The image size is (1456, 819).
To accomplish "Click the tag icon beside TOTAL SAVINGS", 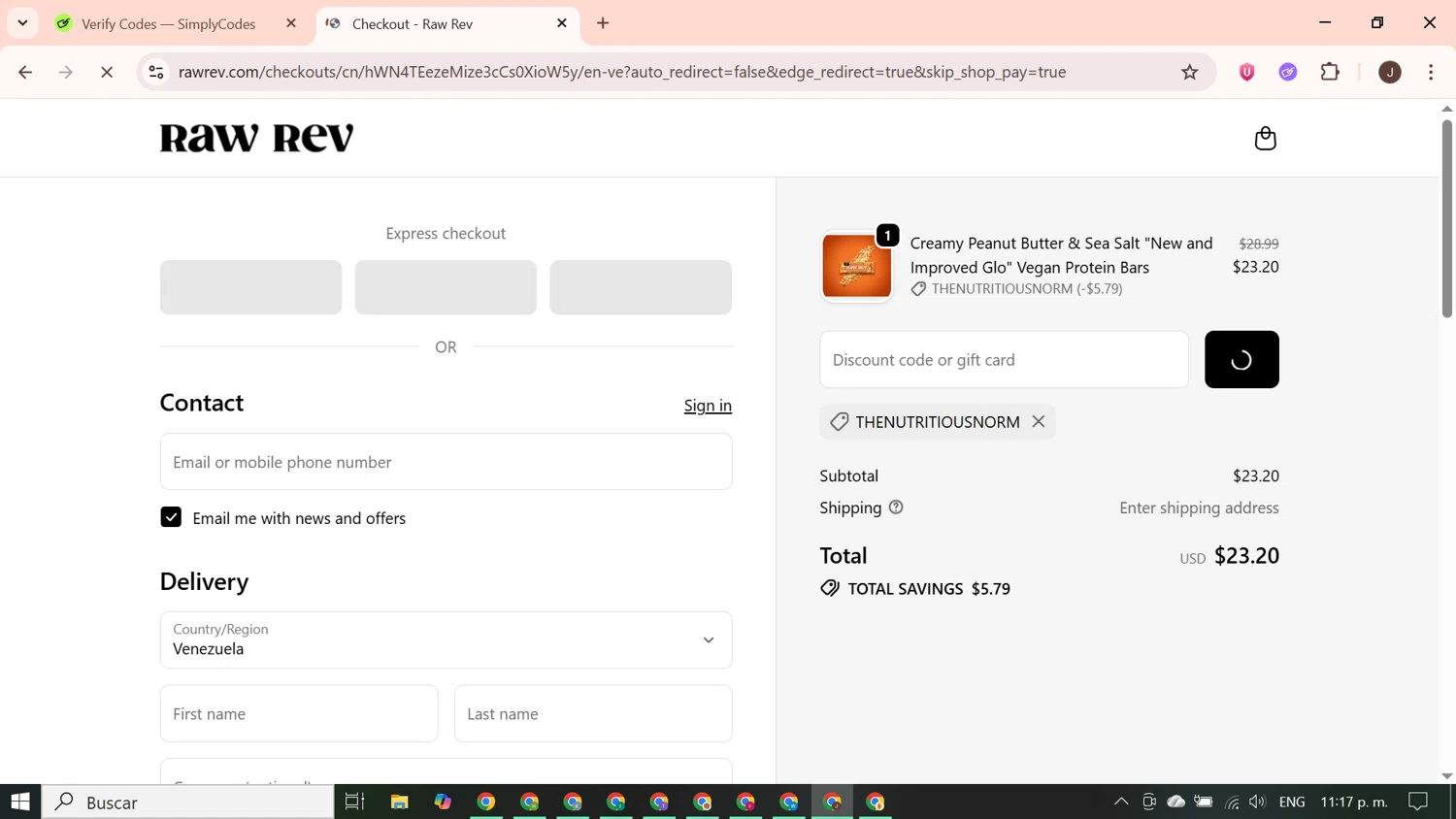I will [830, 589].
